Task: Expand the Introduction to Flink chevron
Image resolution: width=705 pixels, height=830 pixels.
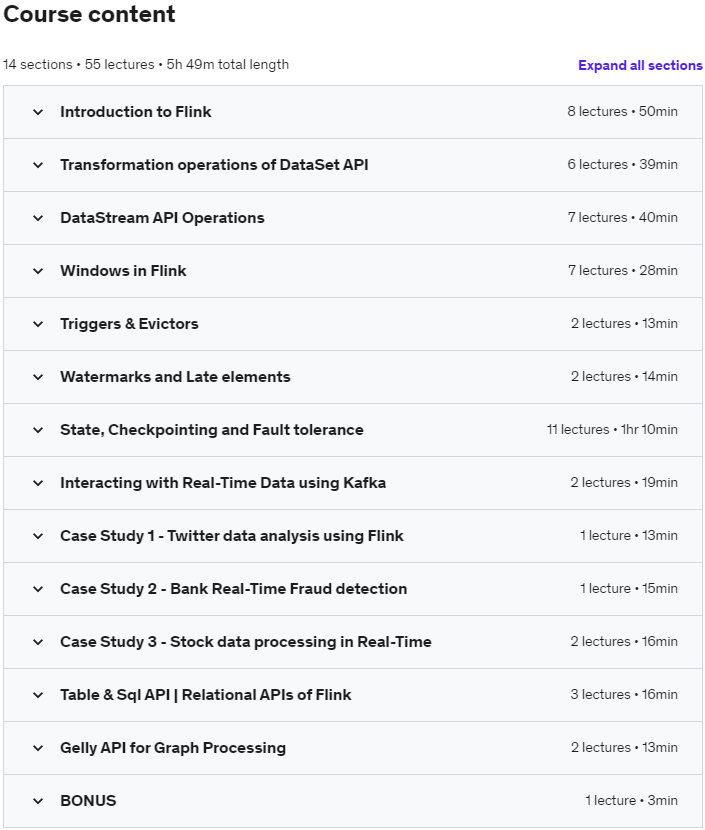Action: pos(38,112)
